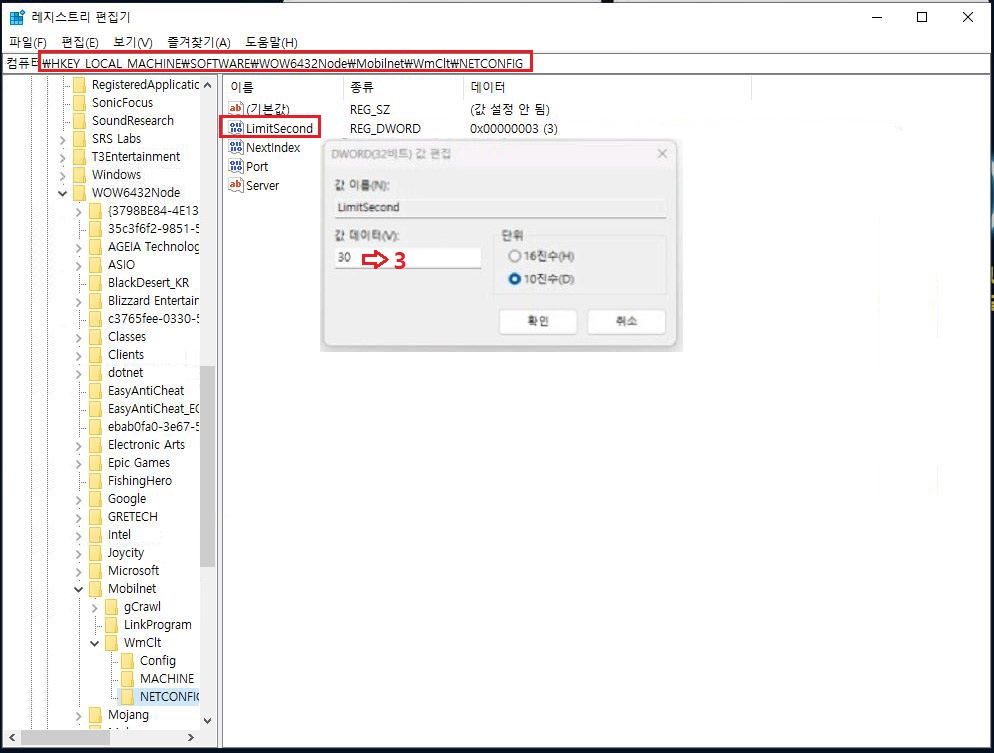Select the 10진수(D) decimal radio button
This screenshot has height=753, width=994.
[515, 279]
